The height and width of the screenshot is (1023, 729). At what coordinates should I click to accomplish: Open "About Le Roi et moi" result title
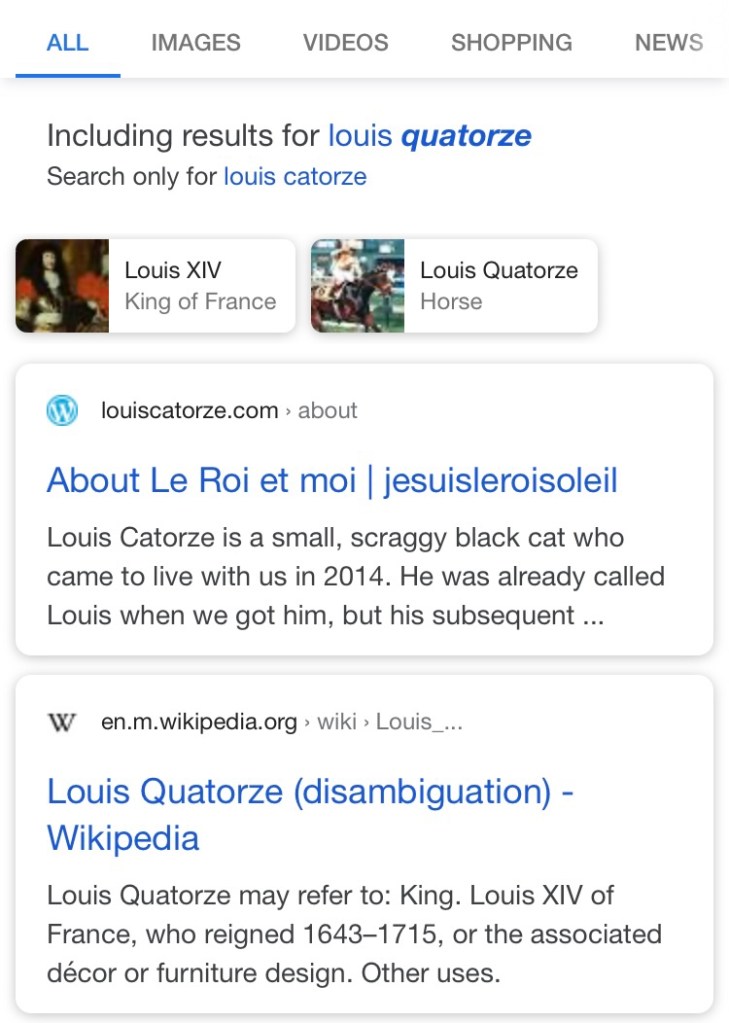pos(332,481)
